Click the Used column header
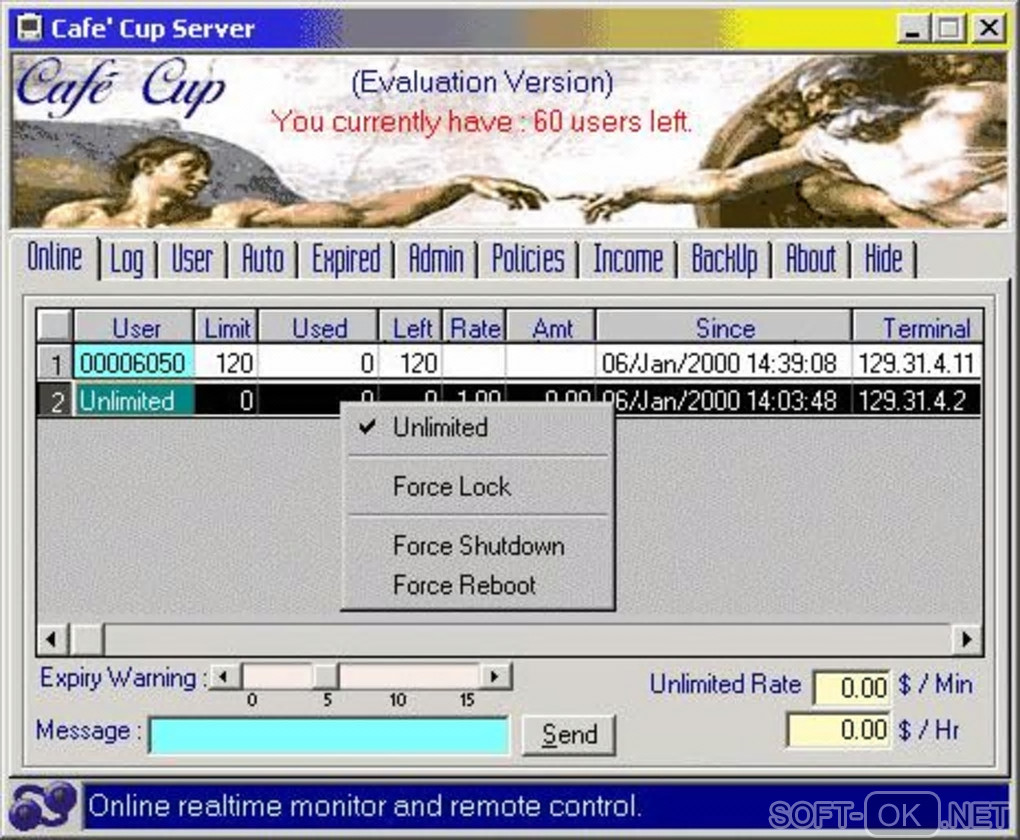The height and width of the screenshot is (840, 1020). pos(319,327)
